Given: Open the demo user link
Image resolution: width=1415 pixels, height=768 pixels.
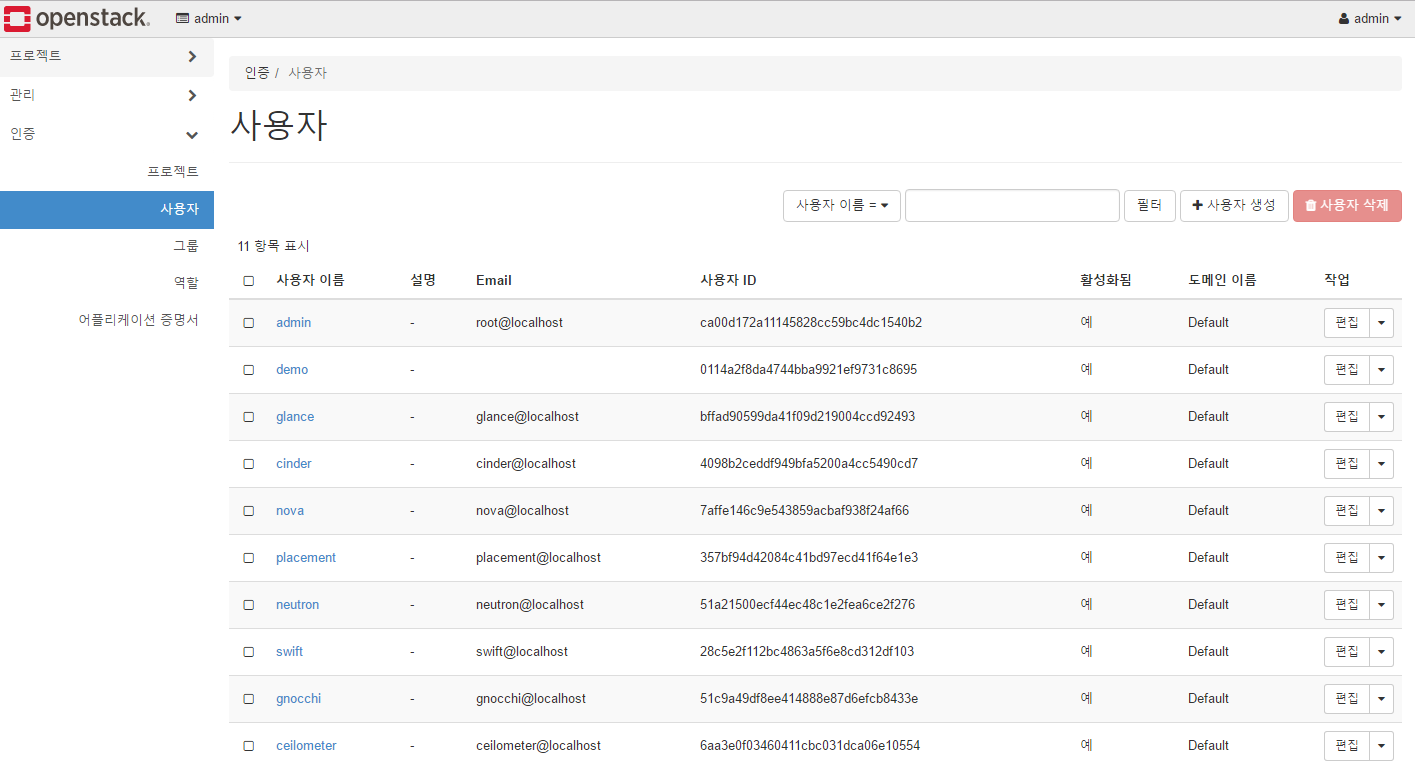Looking at the screenshot, I should (x=292, y=370).
